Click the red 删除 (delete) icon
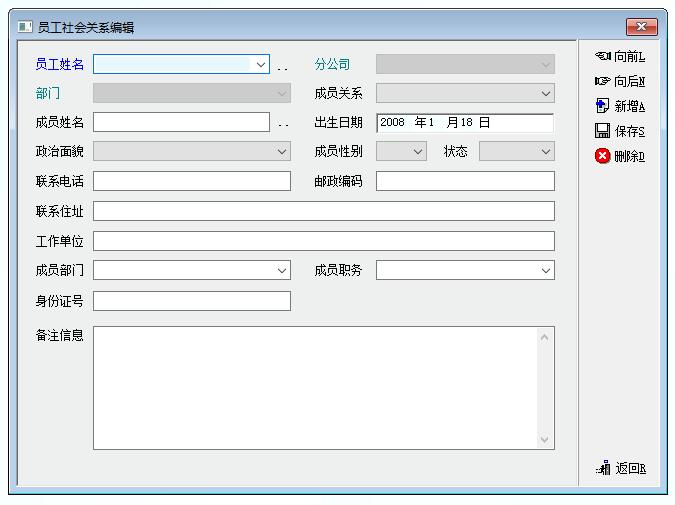The image size is (675, 505). 602,156
